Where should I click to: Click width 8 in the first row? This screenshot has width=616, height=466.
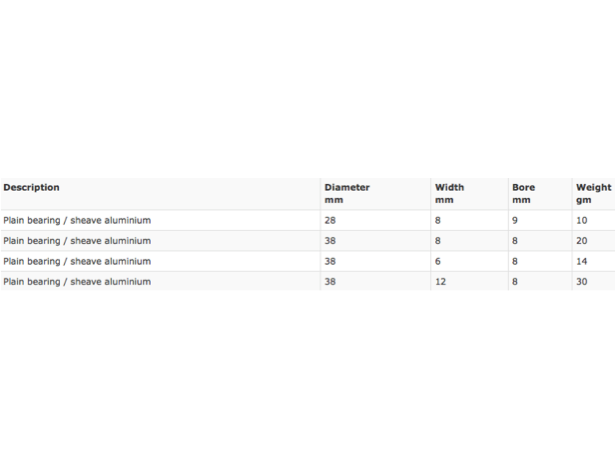coord(438,220)
